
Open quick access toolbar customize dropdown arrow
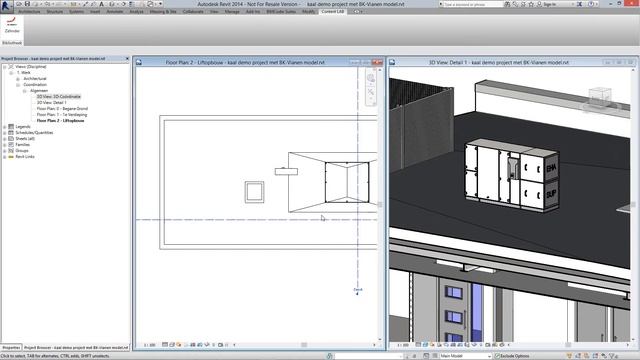[x=160, y=4]
